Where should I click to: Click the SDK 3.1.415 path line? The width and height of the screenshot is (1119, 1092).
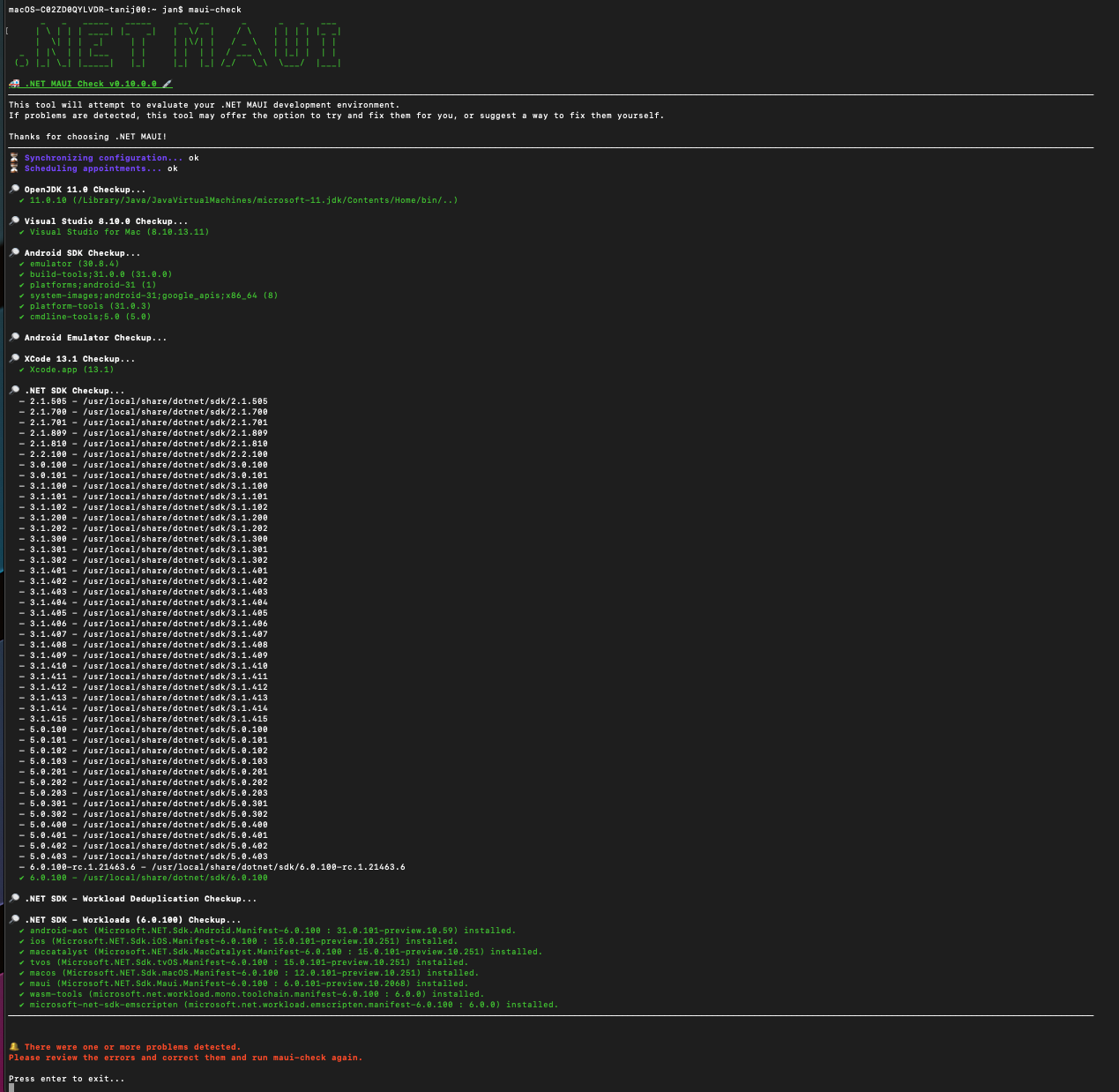click(144, 719)
